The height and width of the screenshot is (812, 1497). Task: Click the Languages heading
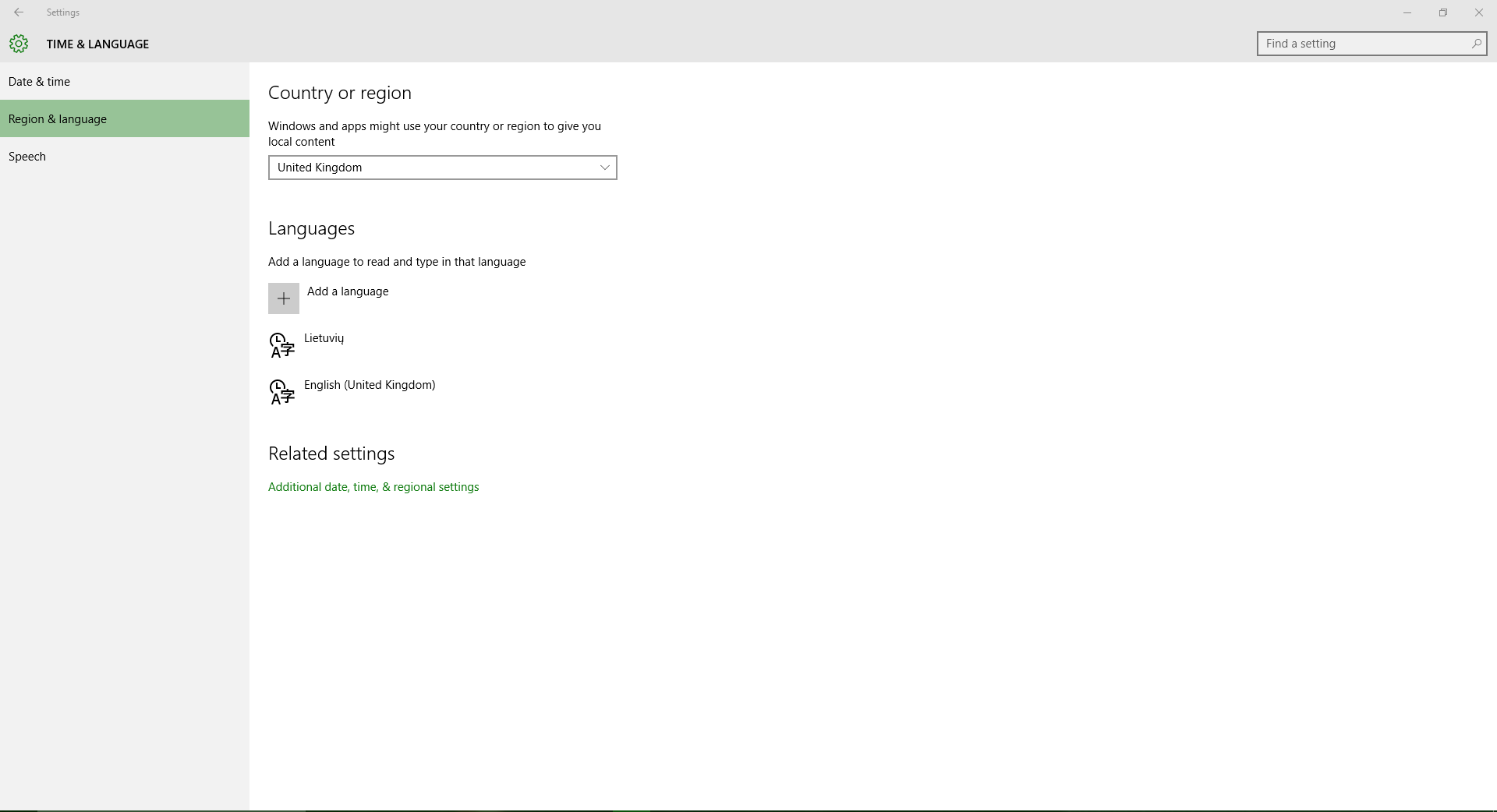click(311, 228)
